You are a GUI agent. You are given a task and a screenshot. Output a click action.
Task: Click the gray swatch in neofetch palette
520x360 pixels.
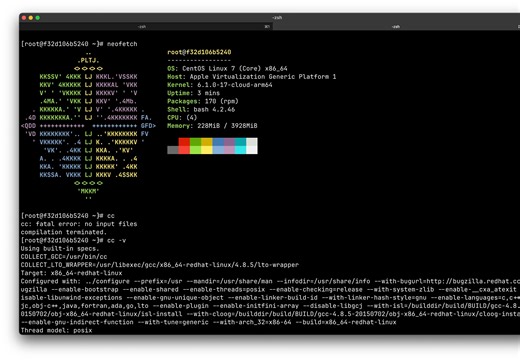[x=173, y=150]
